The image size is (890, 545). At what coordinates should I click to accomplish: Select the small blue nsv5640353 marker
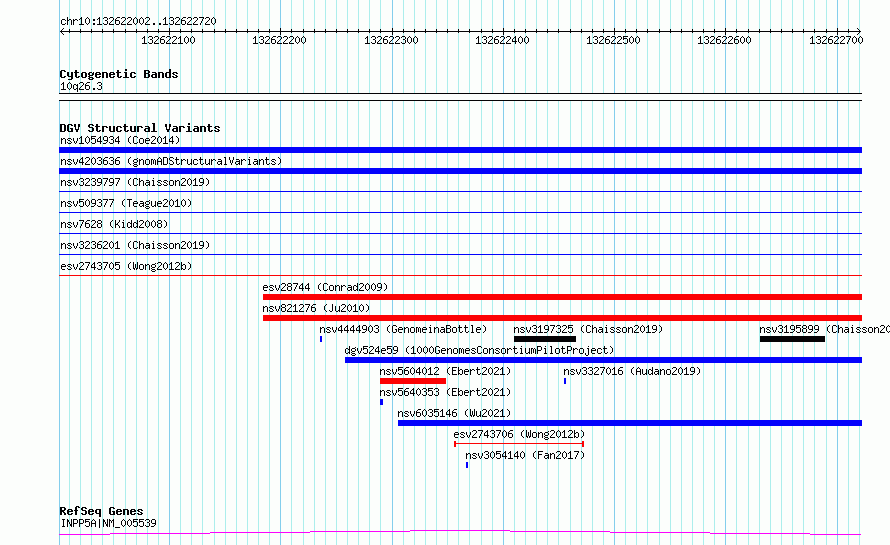click(381, 402)
